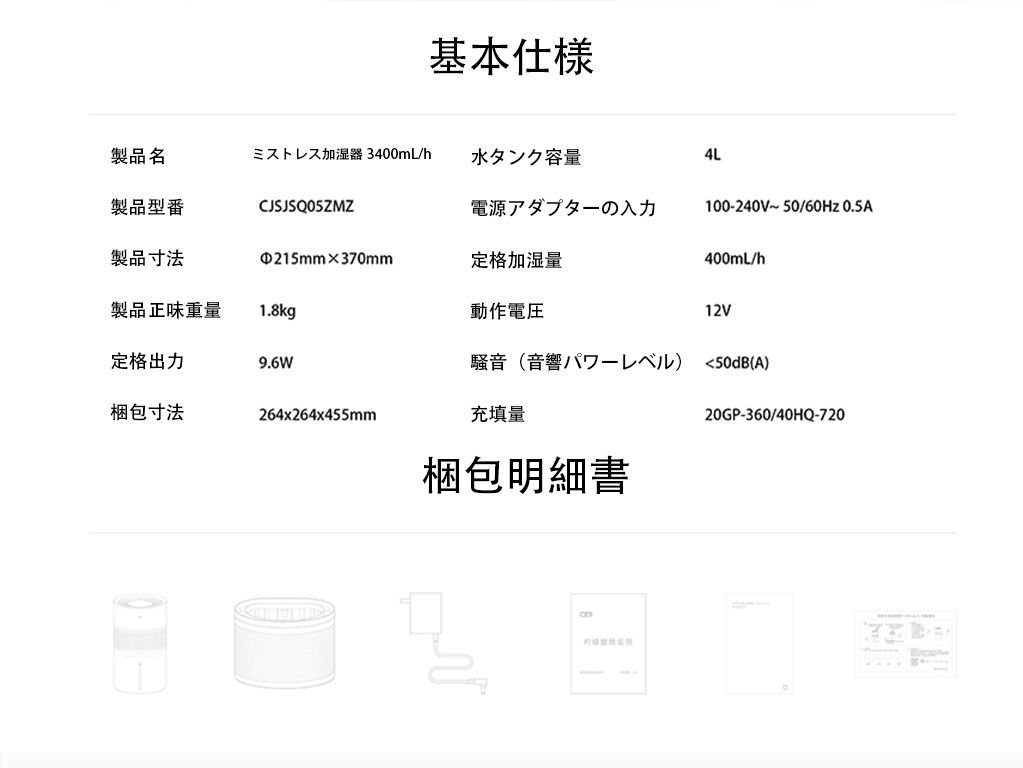Click the 製品名 label
The height and width of the screenshot is (768, 1023).
point(138,156)
